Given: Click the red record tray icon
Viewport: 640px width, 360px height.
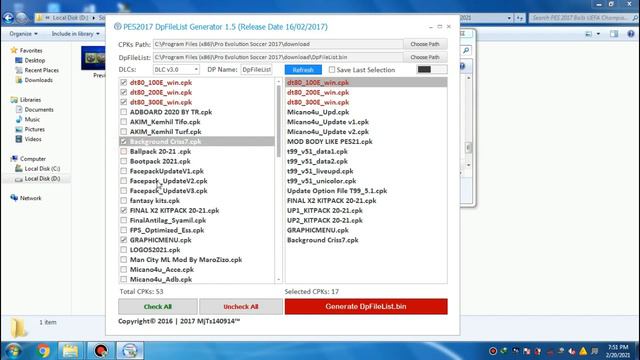Looking at the screenshot, I should pos(493,351).
